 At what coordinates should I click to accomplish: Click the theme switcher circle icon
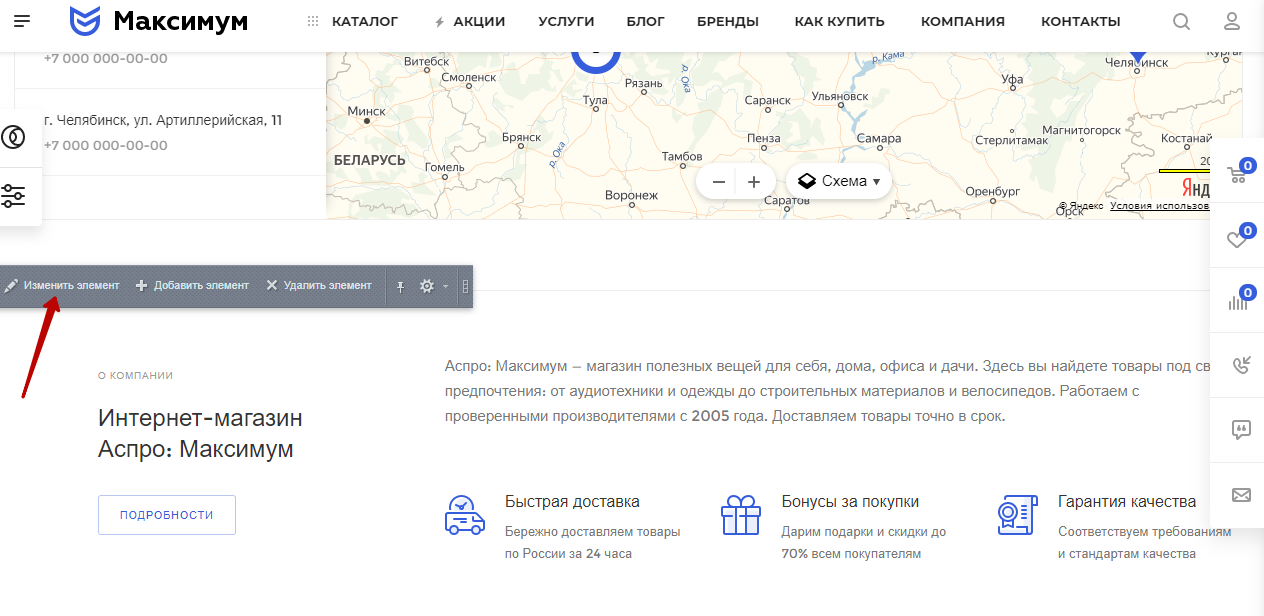pos(14,137)
